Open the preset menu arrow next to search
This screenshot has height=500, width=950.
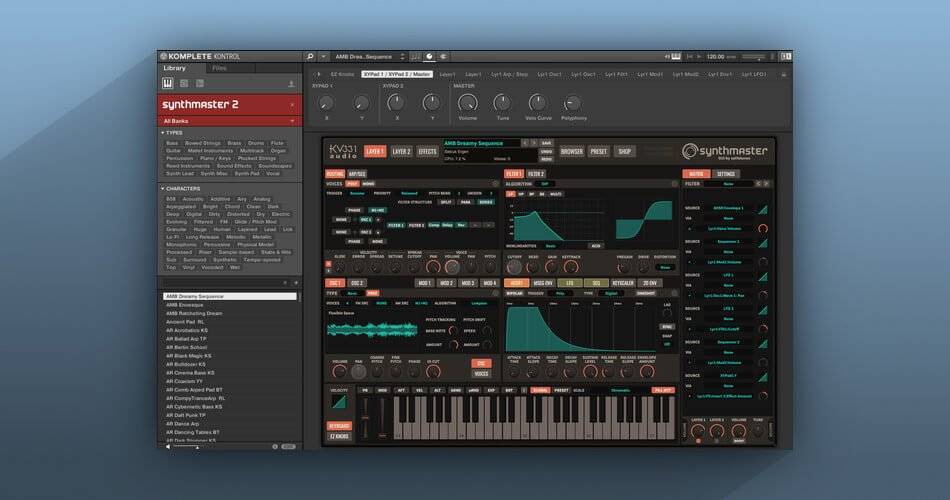coord(324,56)
